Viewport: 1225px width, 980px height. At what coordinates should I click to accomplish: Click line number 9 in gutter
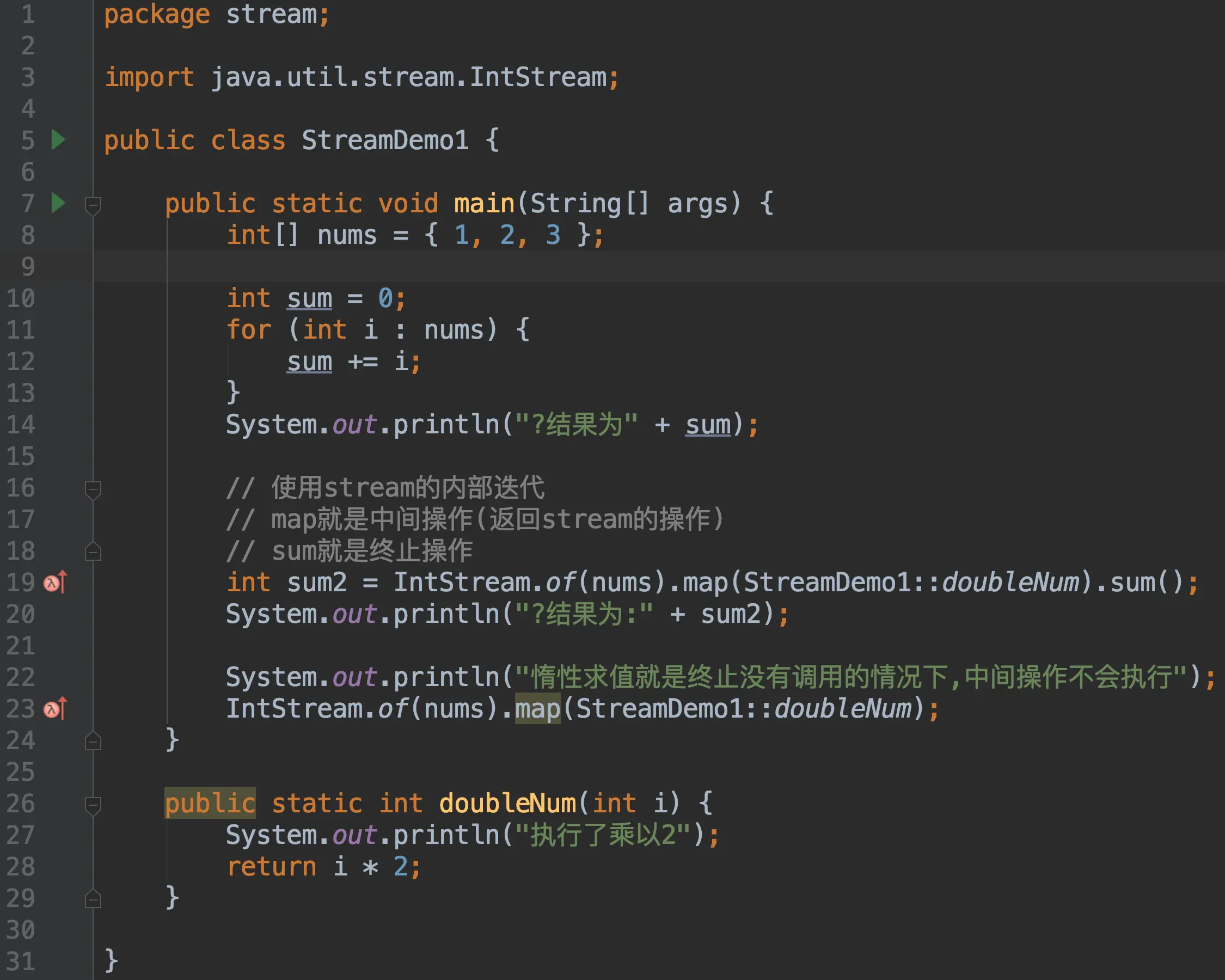click(x=27, y=266)
